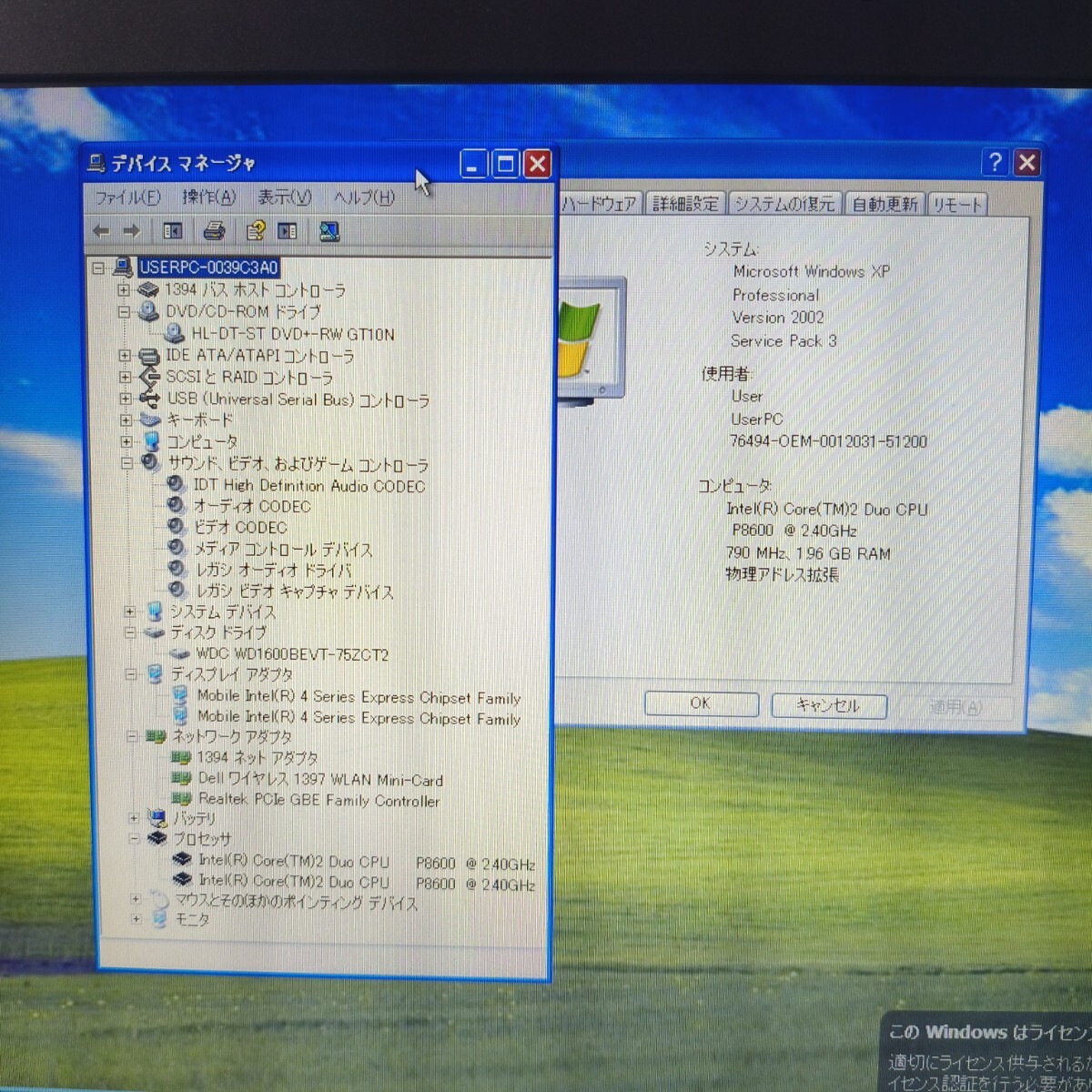Click the Properties pane toolbar icon
1092x1092 pixels.
pyautogui.click(x=289, y=230)
